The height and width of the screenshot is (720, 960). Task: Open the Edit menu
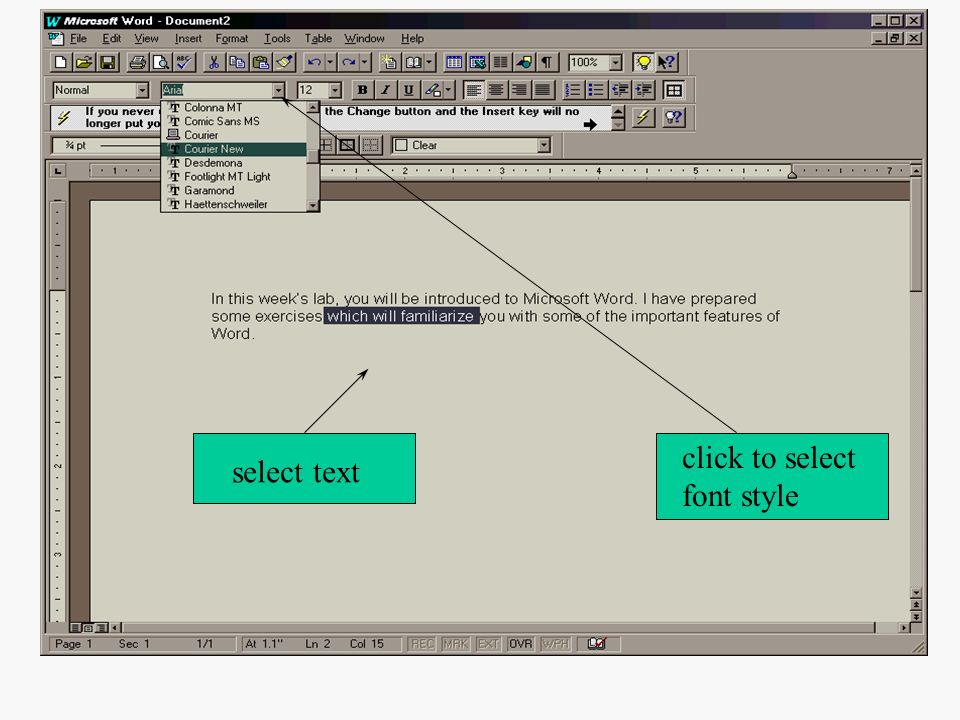111,38
